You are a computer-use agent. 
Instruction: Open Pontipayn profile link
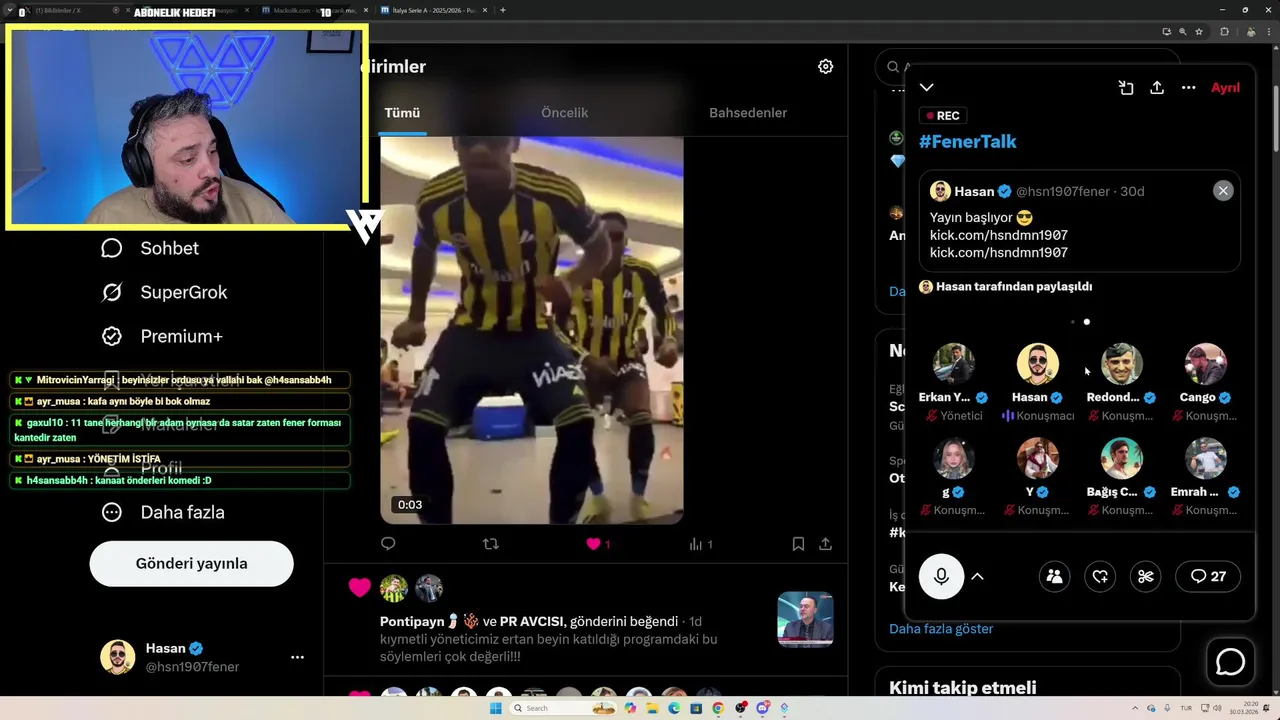(412, 621)
